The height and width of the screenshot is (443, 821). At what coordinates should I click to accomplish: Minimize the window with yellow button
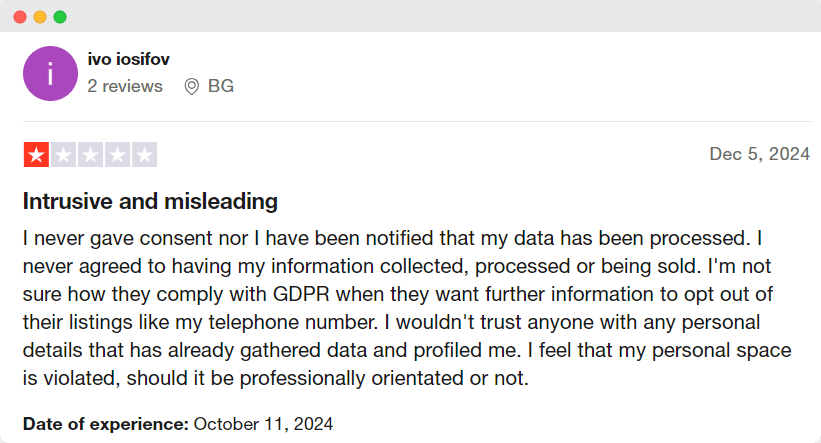[40, 17]
